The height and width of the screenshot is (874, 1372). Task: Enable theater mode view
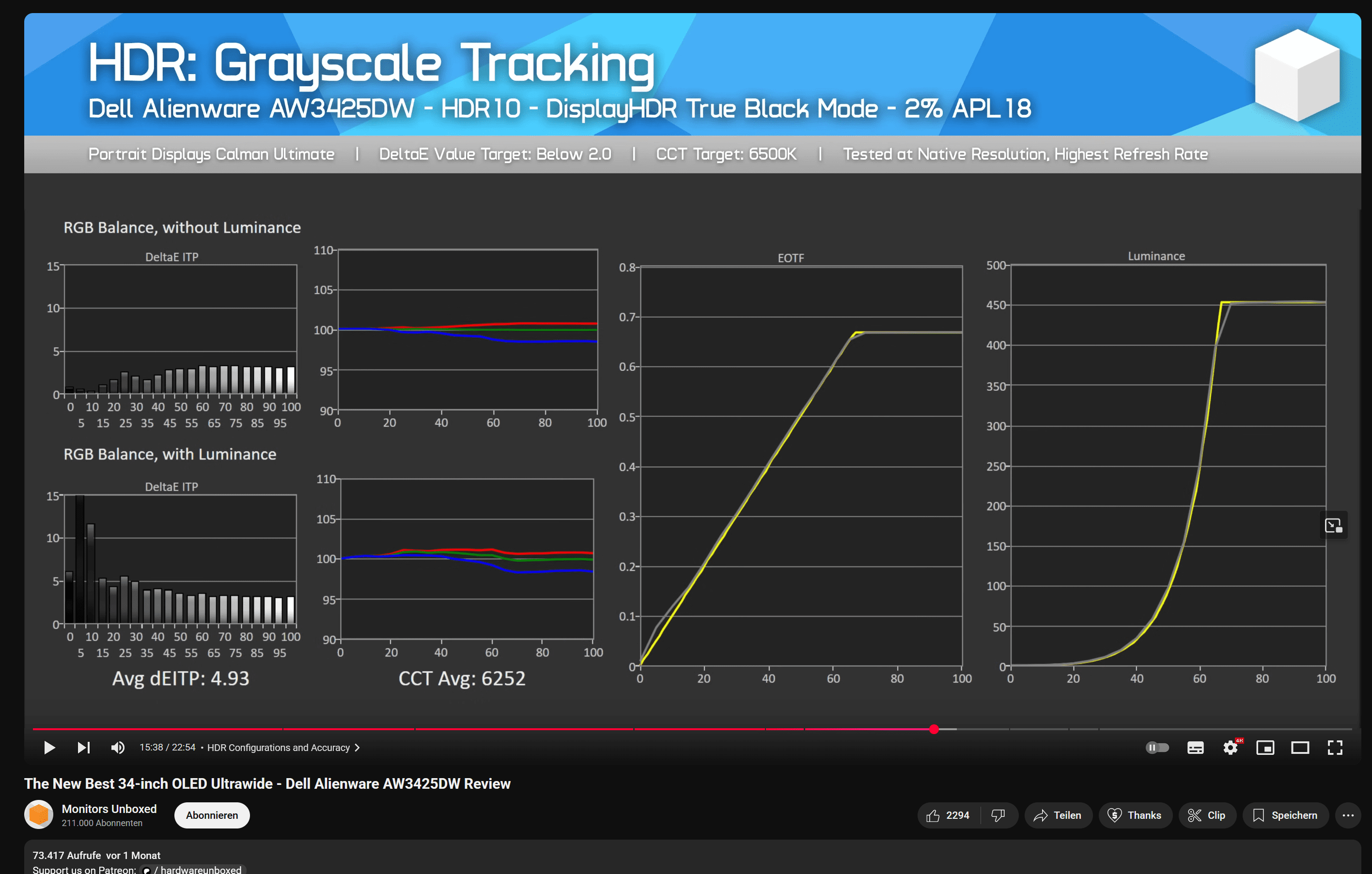[x=1300, y=748]
